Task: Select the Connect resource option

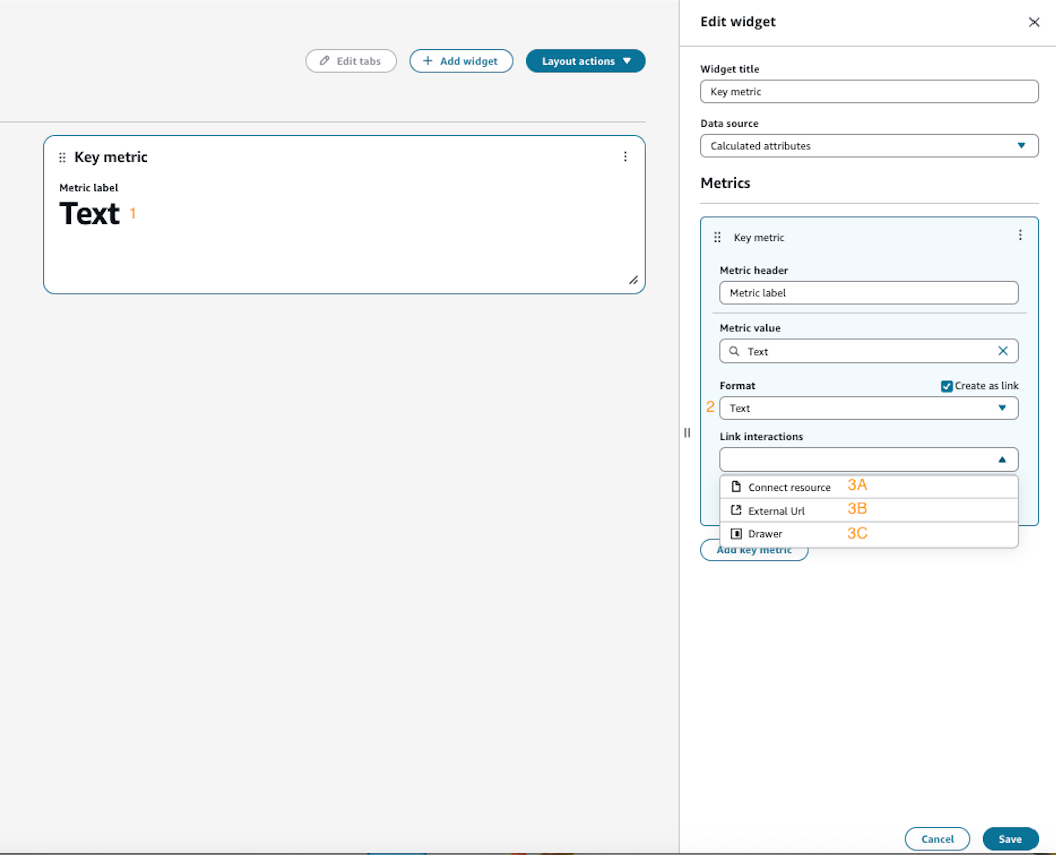Action: pyautogui.click(x=789, y=487)
